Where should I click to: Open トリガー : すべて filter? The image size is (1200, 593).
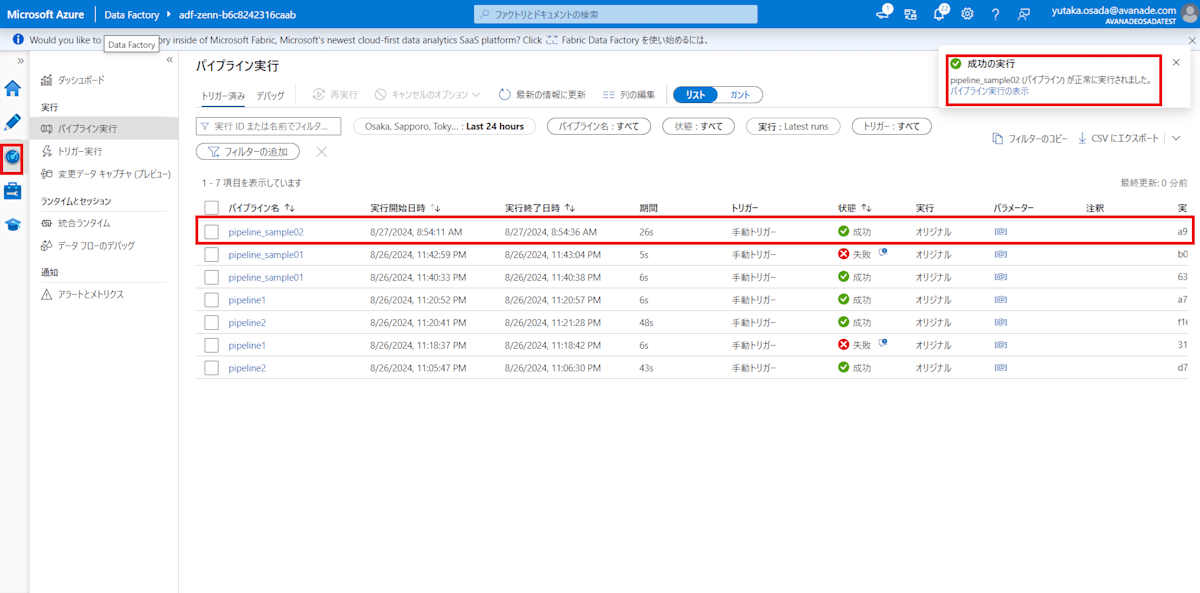point(891,126)
